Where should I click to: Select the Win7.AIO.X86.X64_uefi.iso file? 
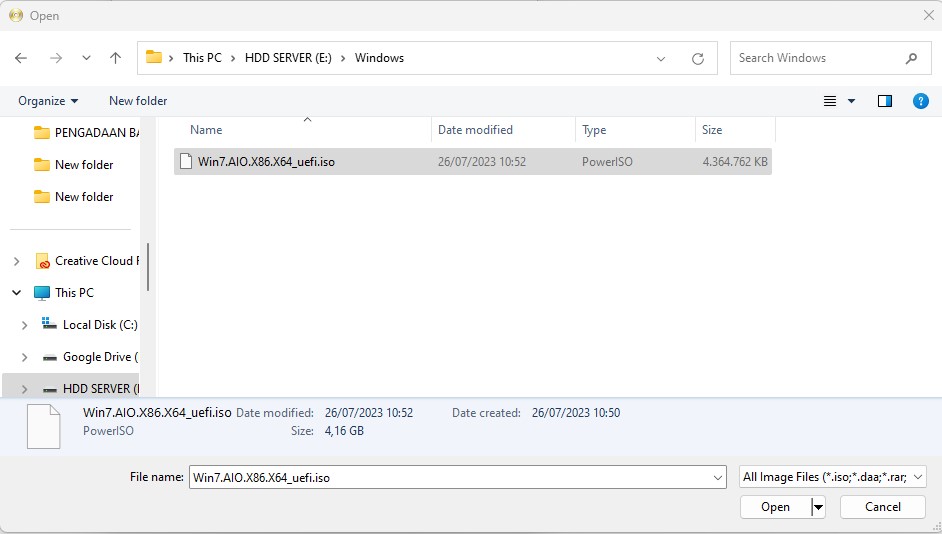click(x=266, y=161)
